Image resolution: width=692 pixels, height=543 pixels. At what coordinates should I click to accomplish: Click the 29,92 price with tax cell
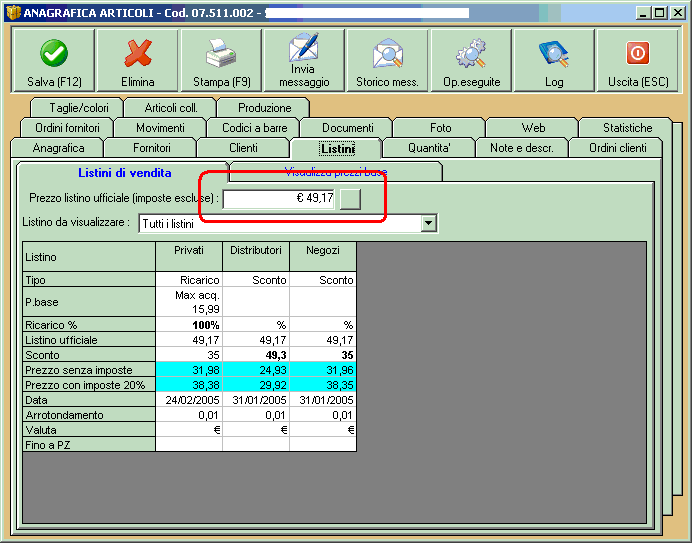(x=256, y=385)
